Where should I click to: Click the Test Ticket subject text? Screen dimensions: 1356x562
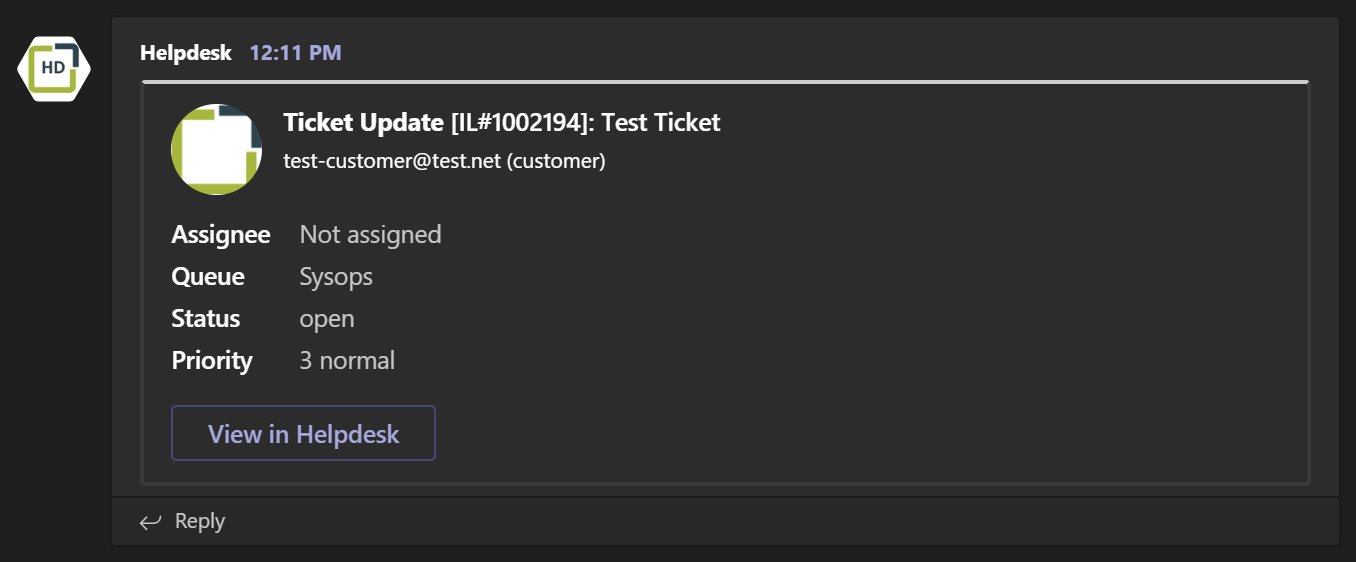[660, 123]
